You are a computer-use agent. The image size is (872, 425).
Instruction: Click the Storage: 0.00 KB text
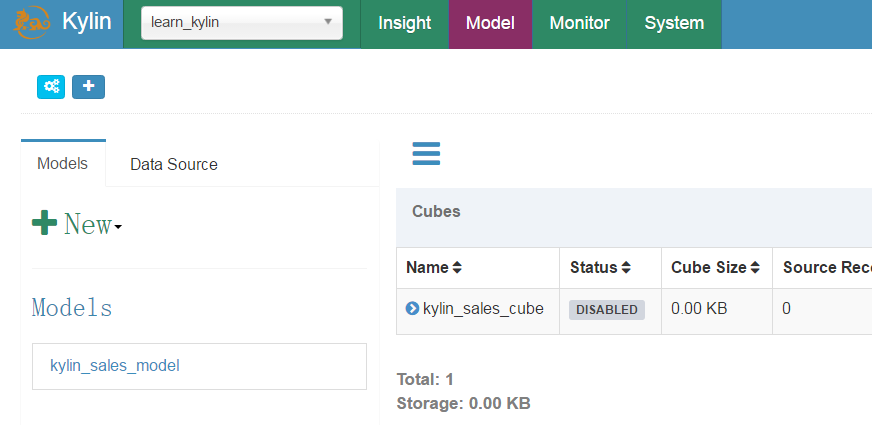463,403
